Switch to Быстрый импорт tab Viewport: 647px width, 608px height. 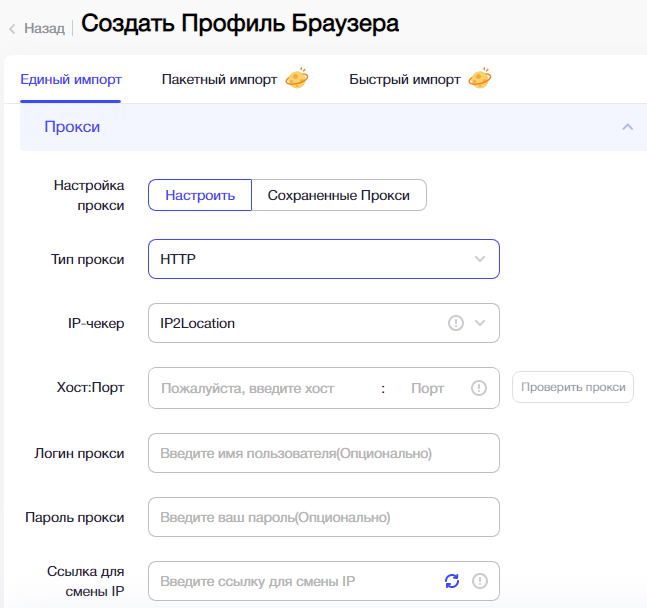coord(405,79)
